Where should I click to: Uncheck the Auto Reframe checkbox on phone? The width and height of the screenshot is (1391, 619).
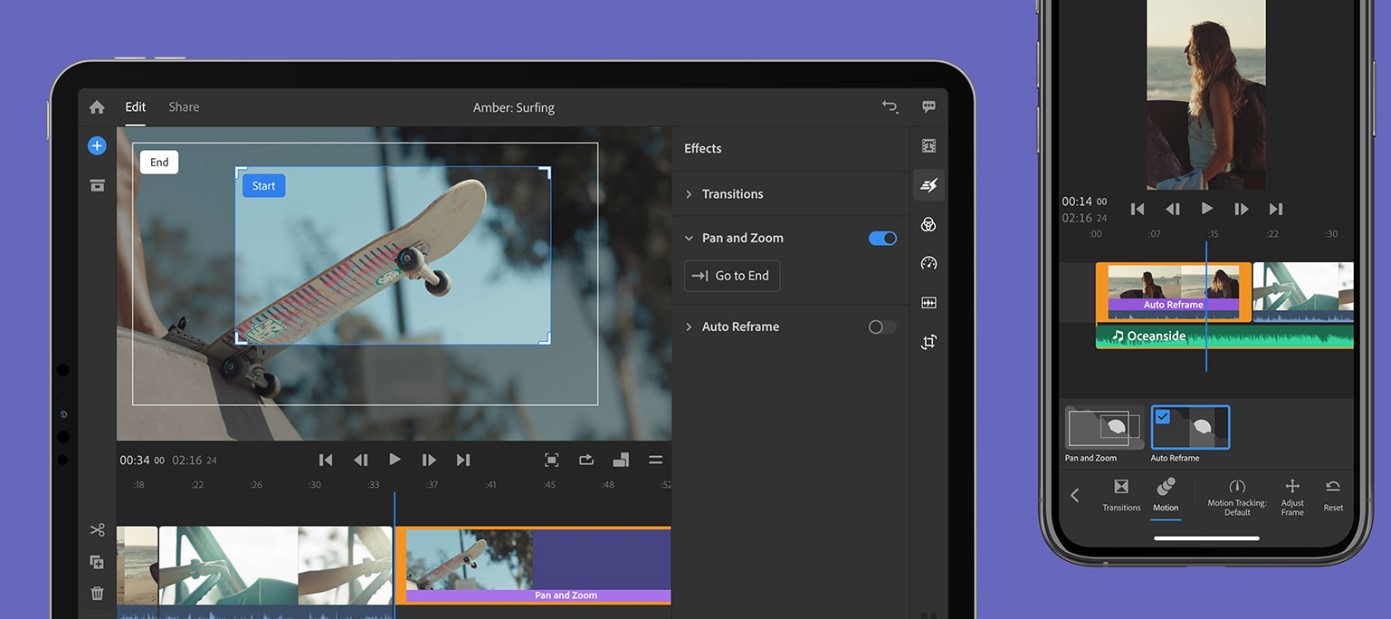pyautogui.click(x=1163, y=417)
